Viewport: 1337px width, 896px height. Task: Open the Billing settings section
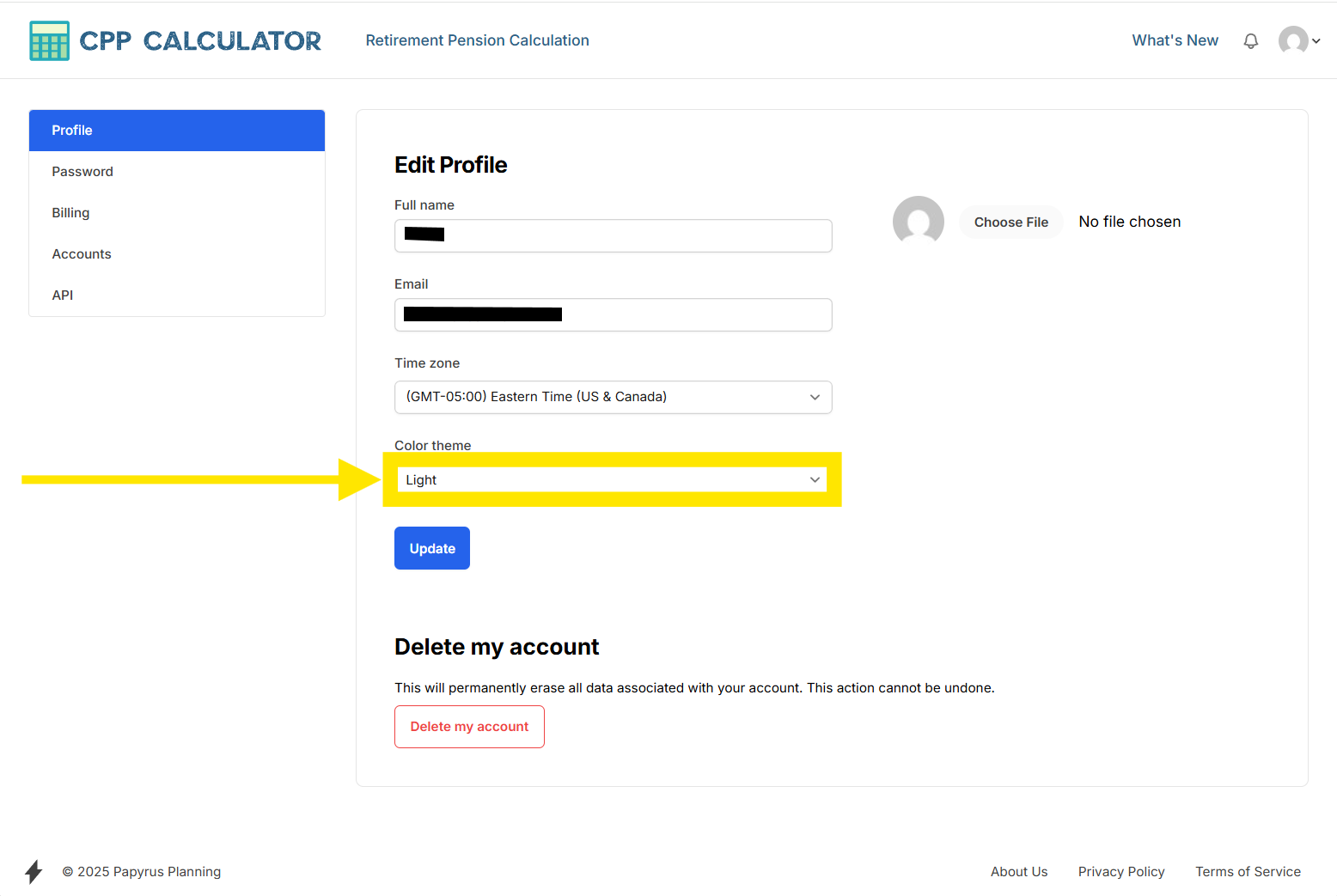tap(70, 213)
